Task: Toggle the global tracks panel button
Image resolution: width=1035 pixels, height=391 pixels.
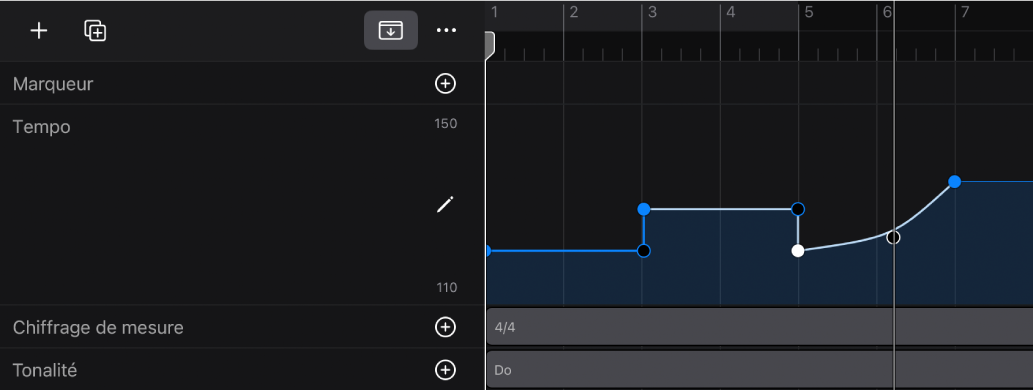Action: [x=391, y=30]
